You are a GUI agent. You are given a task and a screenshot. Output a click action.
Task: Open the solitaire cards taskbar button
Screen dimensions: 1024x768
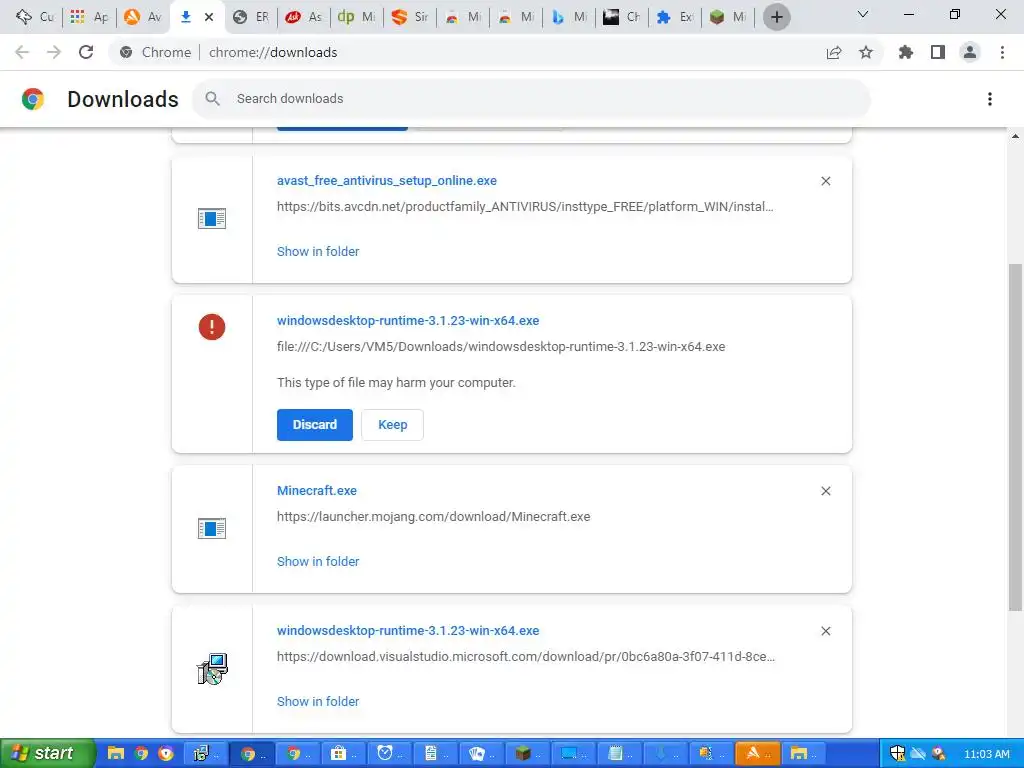(x=482, y=754)
